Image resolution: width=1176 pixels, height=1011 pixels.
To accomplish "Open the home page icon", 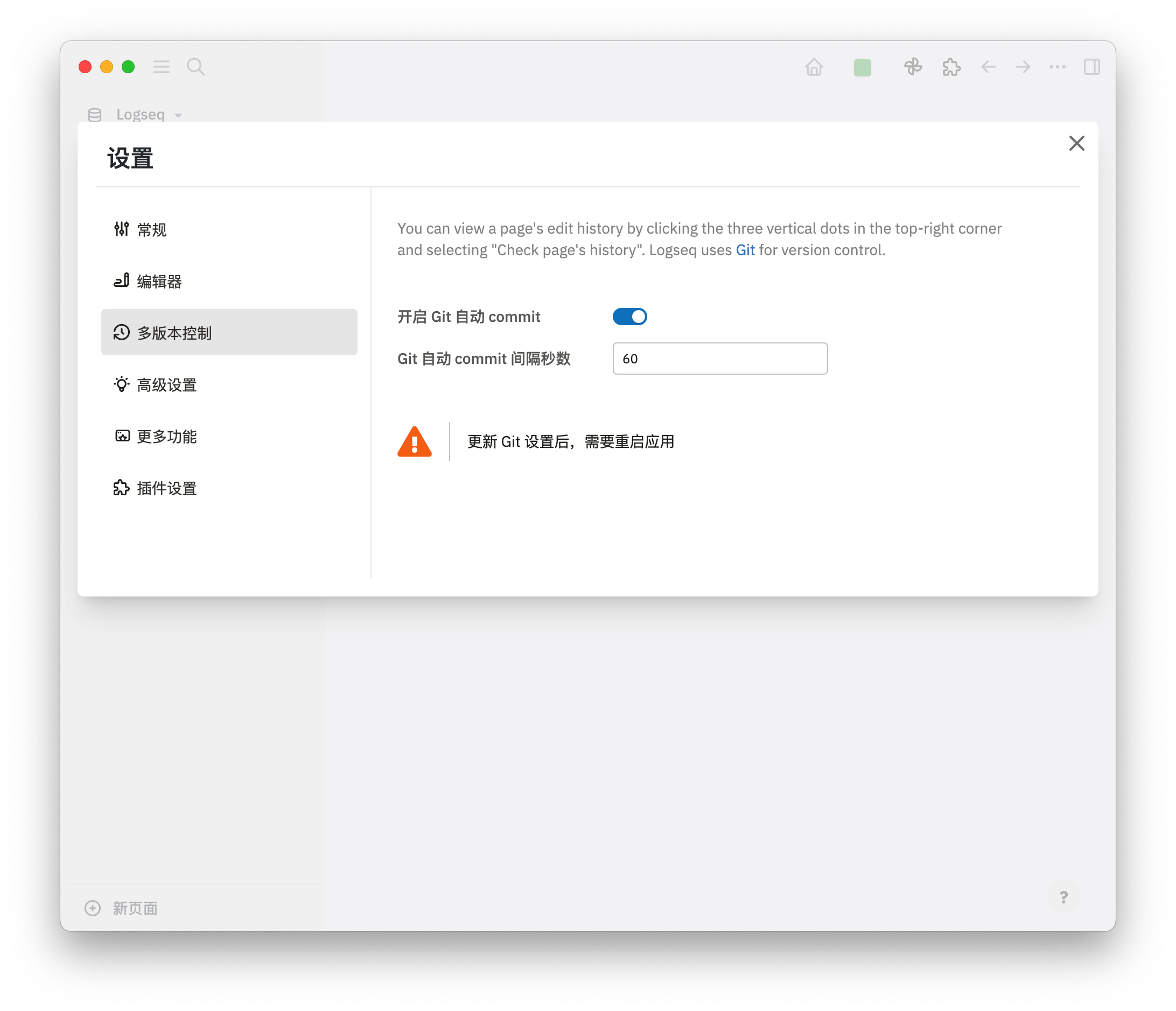I will click(x=814, y=67).
